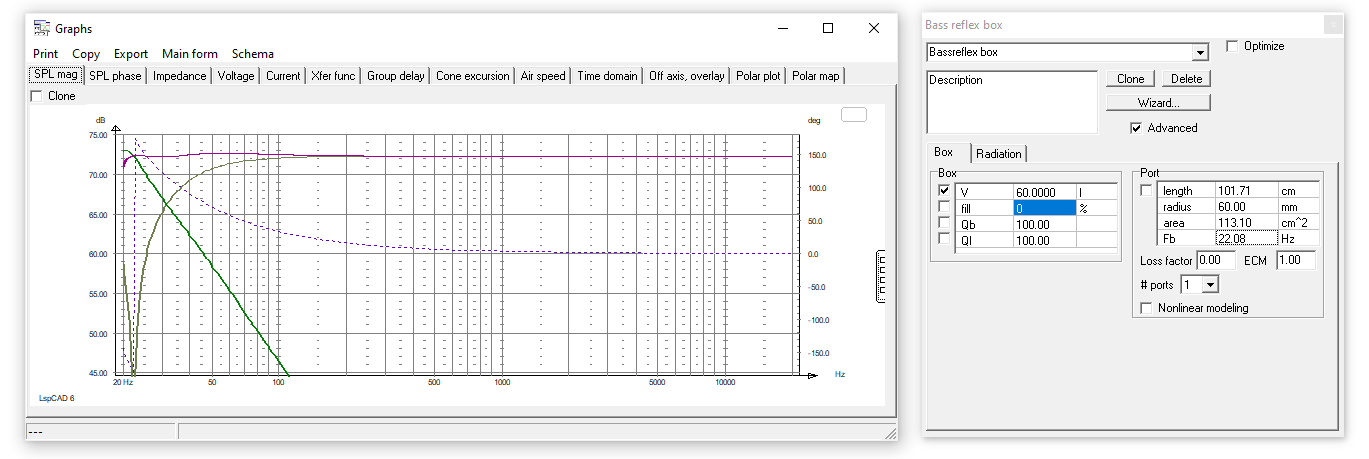The height and width of the screenshot is (459, 1369).
Task: Maximize the Graphs window
Action: pyautogui.click(x=828, y=28)
